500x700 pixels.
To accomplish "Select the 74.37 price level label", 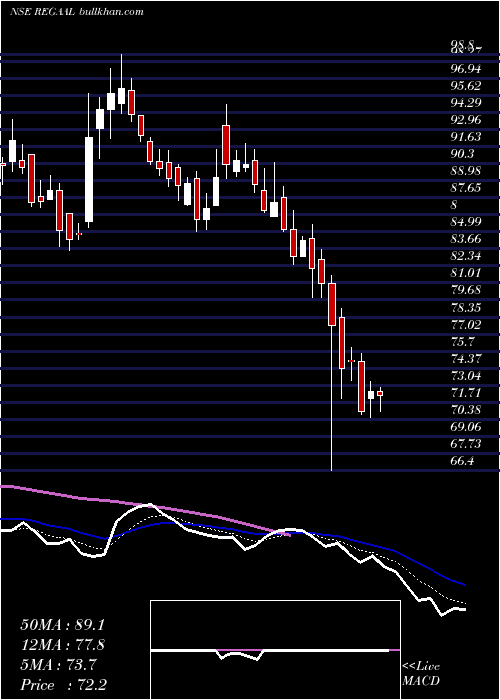I will [x=466, y=358].
